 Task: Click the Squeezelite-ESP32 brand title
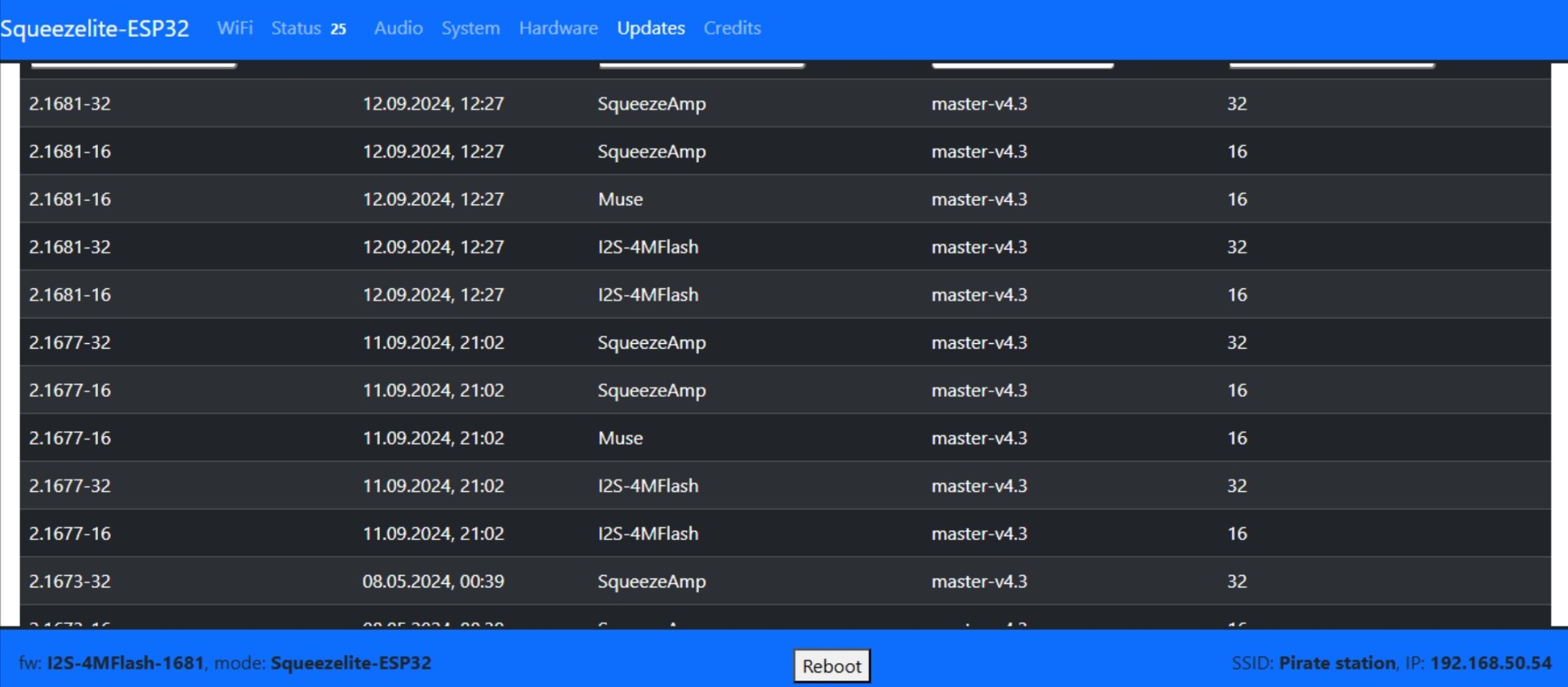[95, 29]
